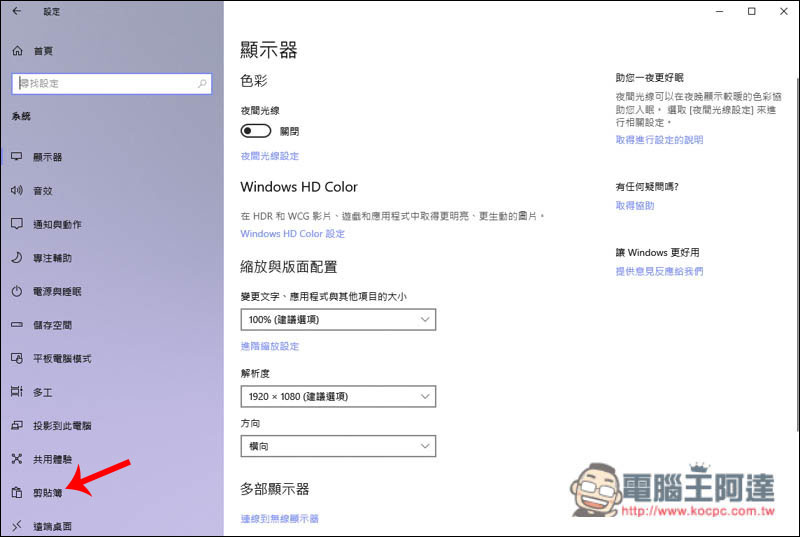The width and height of the screenshot is (800, 537).
Task: Open Night light settings link
Action: [x=270, y=156]
